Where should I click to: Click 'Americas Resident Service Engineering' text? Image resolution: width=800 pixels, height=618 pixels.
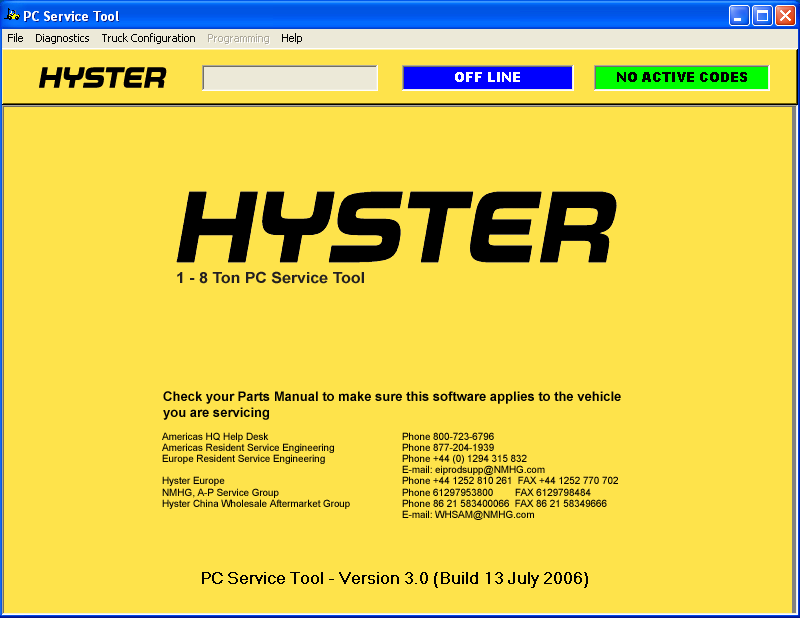pyautogui.click(x=248, y=448)
